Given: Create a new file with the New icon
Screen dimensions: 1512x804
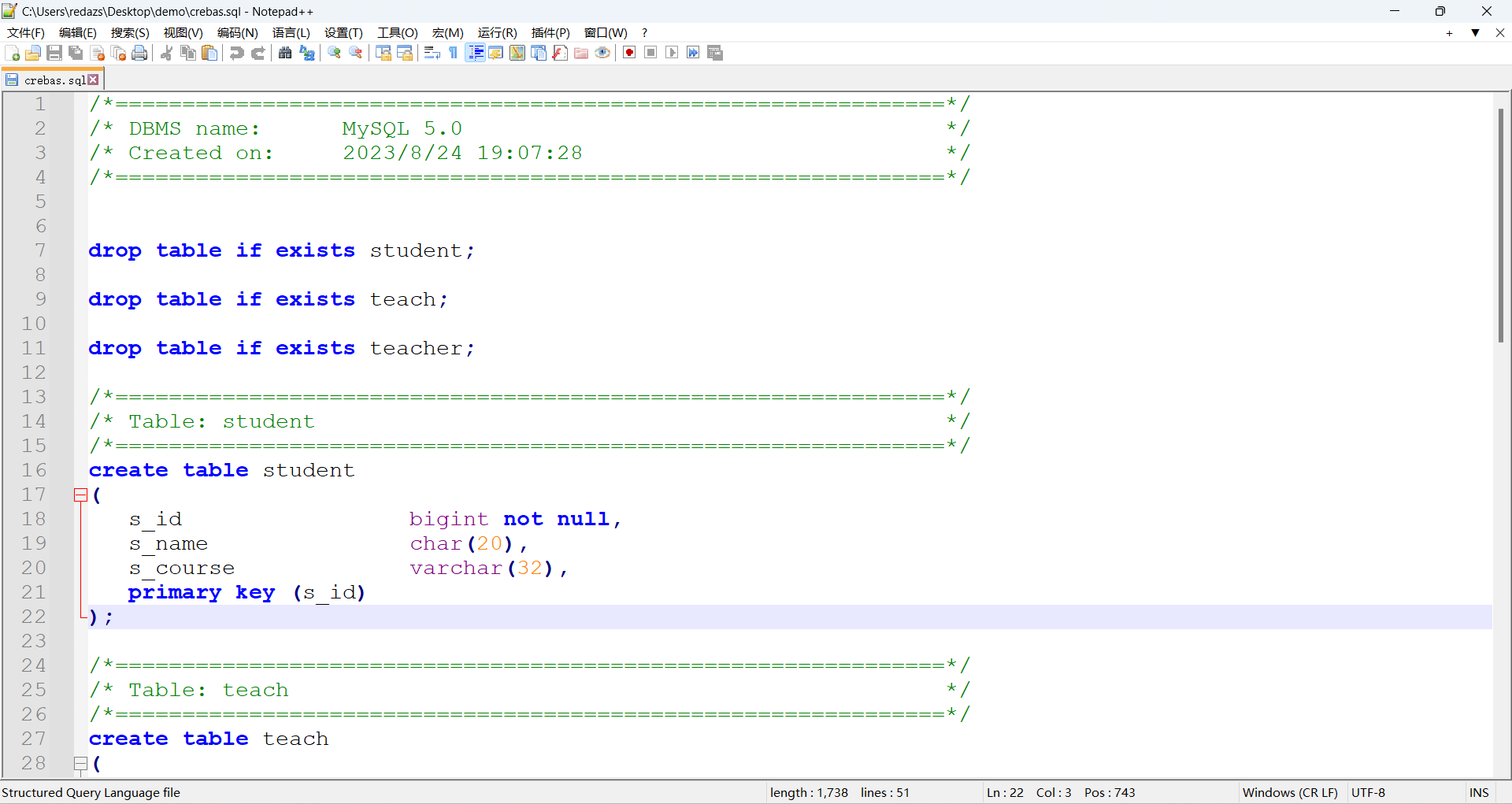Looking at the screenshot, I should 13,53.
